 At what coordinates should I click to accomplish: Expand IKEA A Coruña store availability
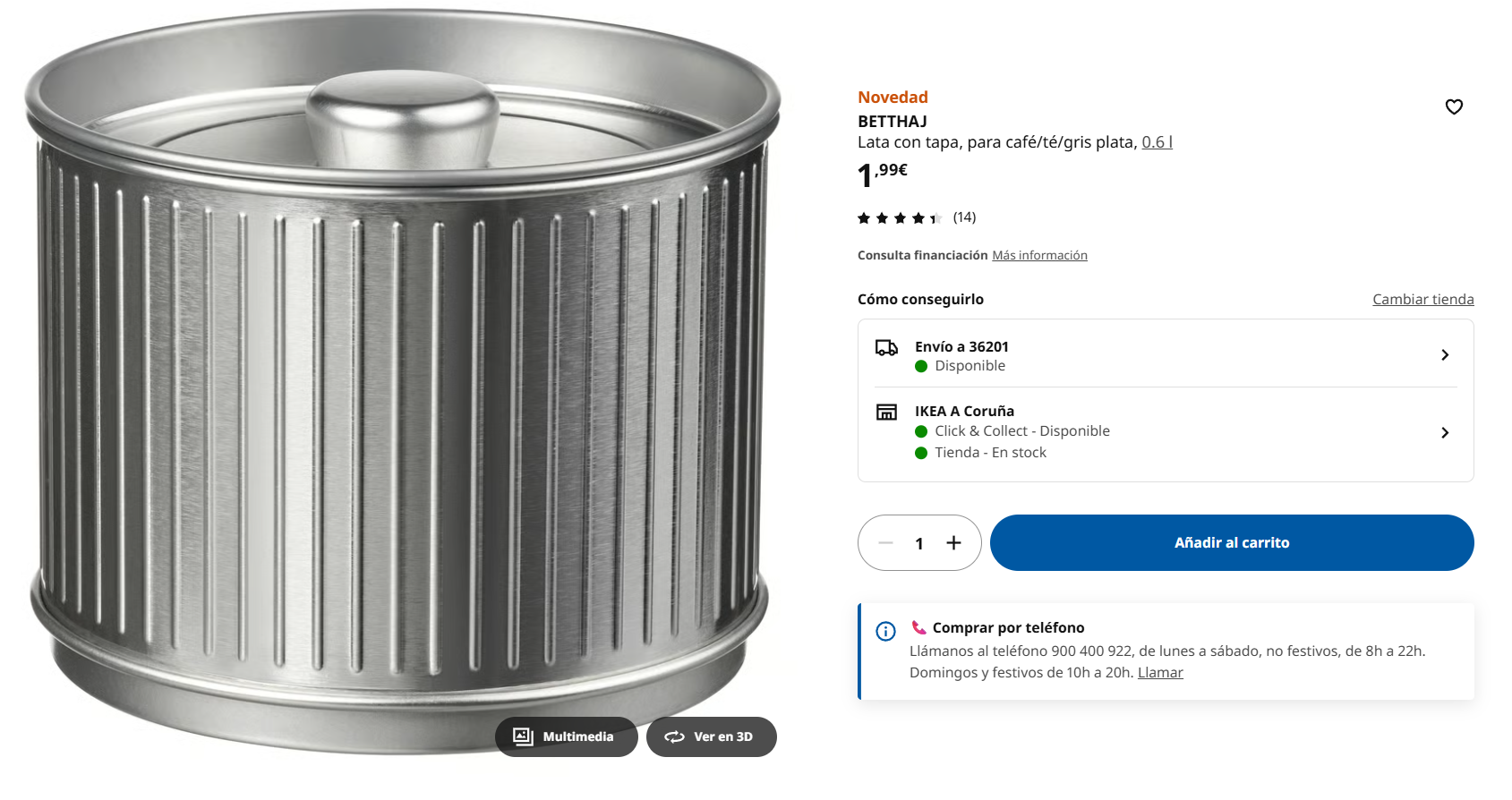[1444, 433]
